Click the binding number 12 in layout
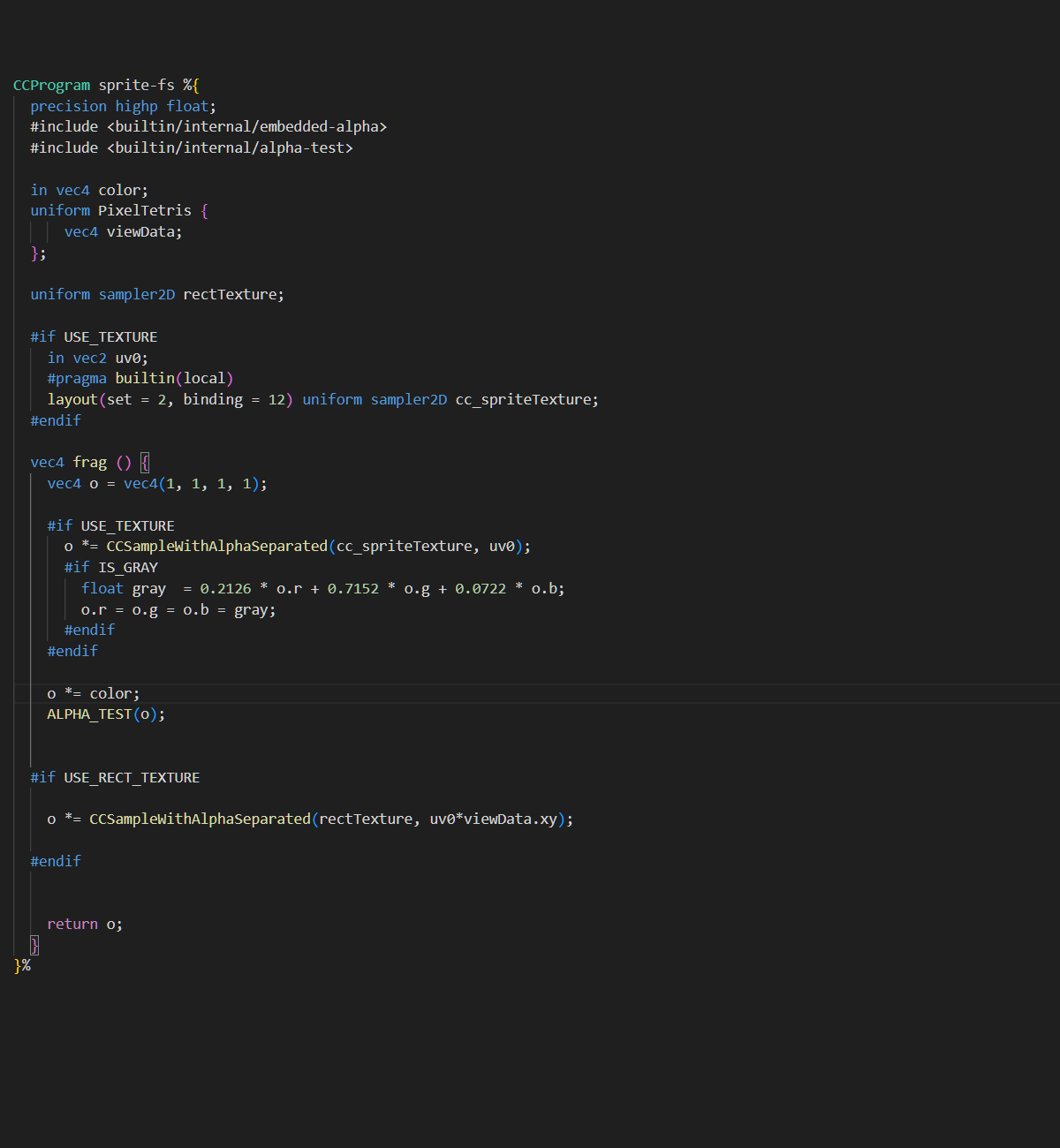This screenshot has width=1060, height=1148. coord(276,399)
